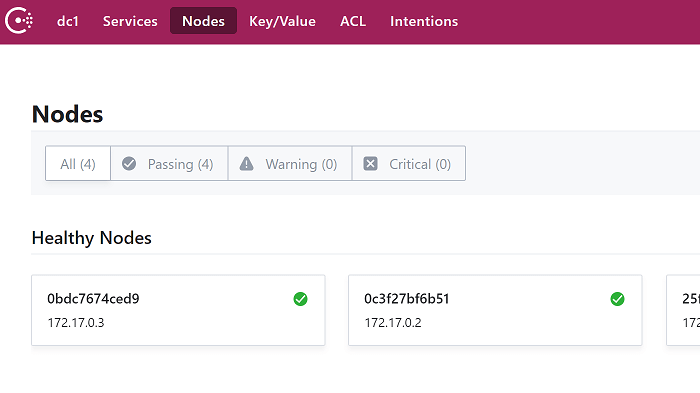
Task: Filter nodes by All (4)
Action: [78, 163]
